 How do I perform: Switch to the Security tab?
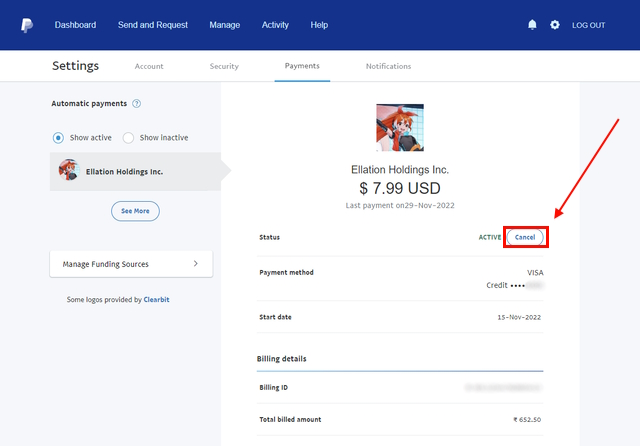(224, 66)
